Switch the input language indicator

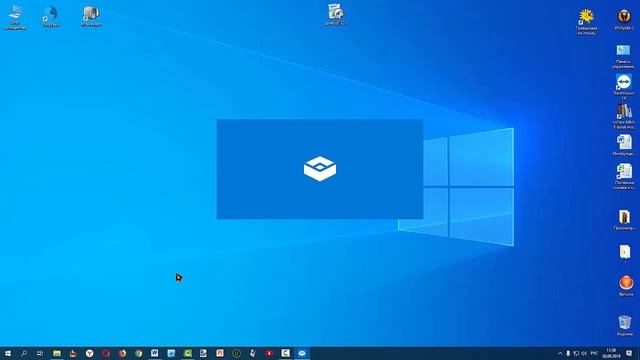(594, 353)
